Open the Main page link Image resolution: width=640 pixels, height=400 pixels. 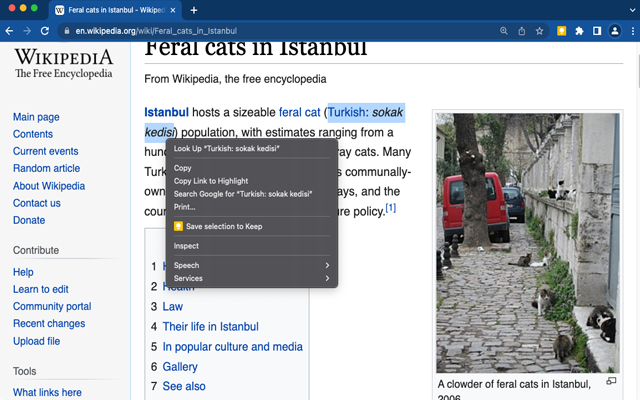36,117
